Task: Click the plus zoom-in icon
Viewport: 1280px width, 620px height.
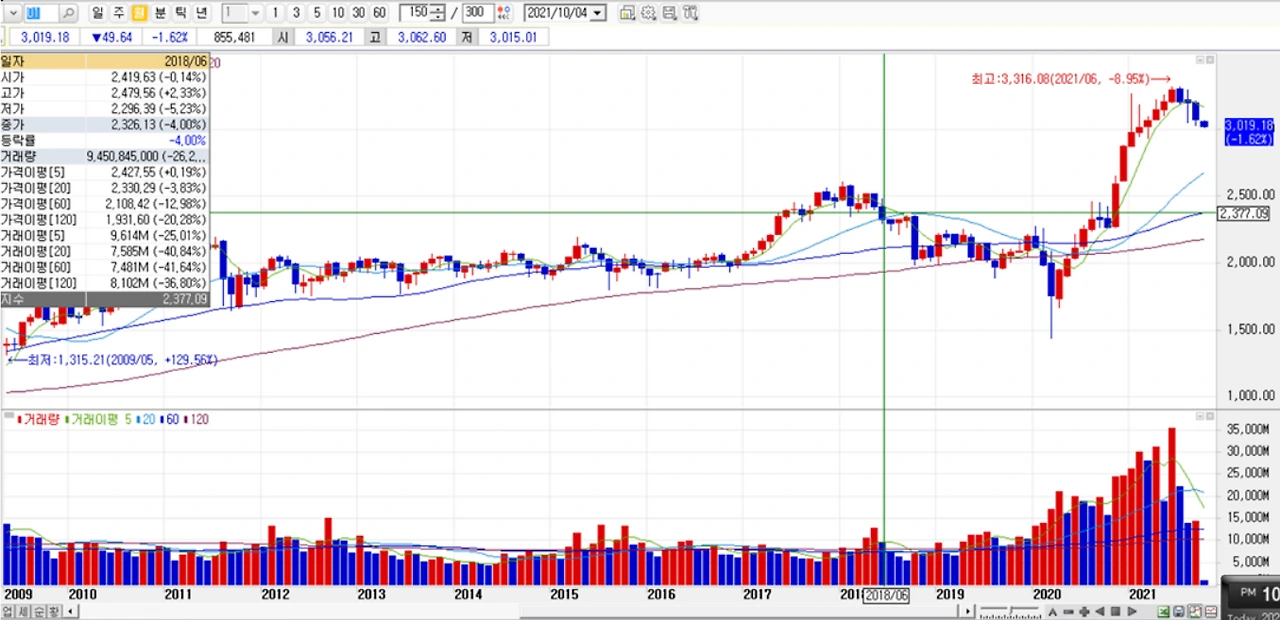Action: 1084,611
